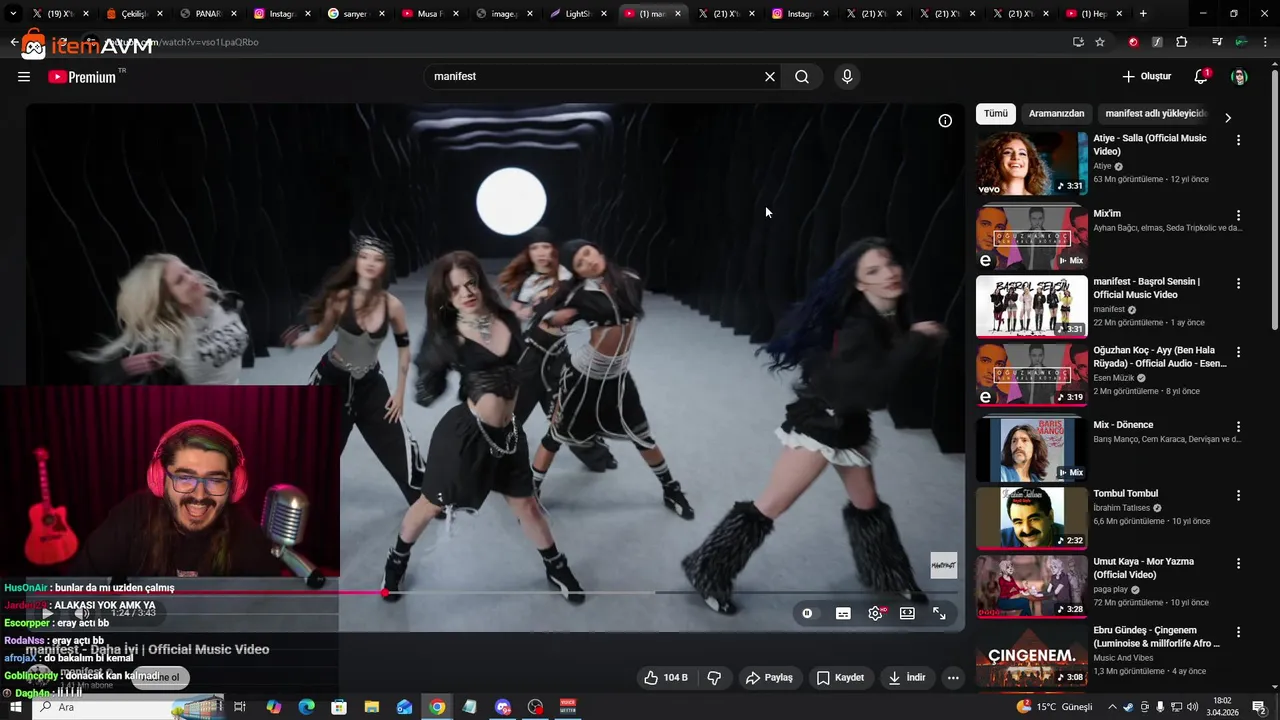1280x720 pixels.
Task: Open options menu for Mix'im playlist
Action: [x=1238, y=216]
